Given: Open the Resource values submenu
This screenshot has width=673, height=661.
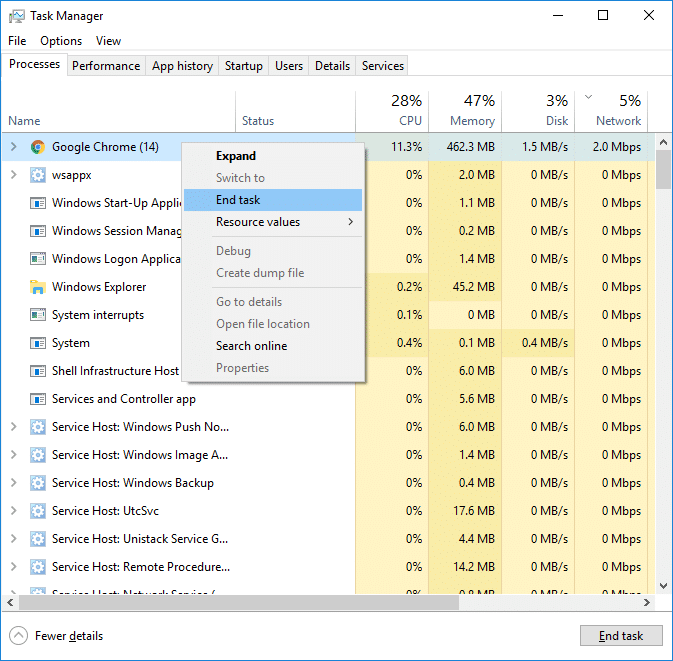Looking at the screenshot, I should tap(272, 222).
